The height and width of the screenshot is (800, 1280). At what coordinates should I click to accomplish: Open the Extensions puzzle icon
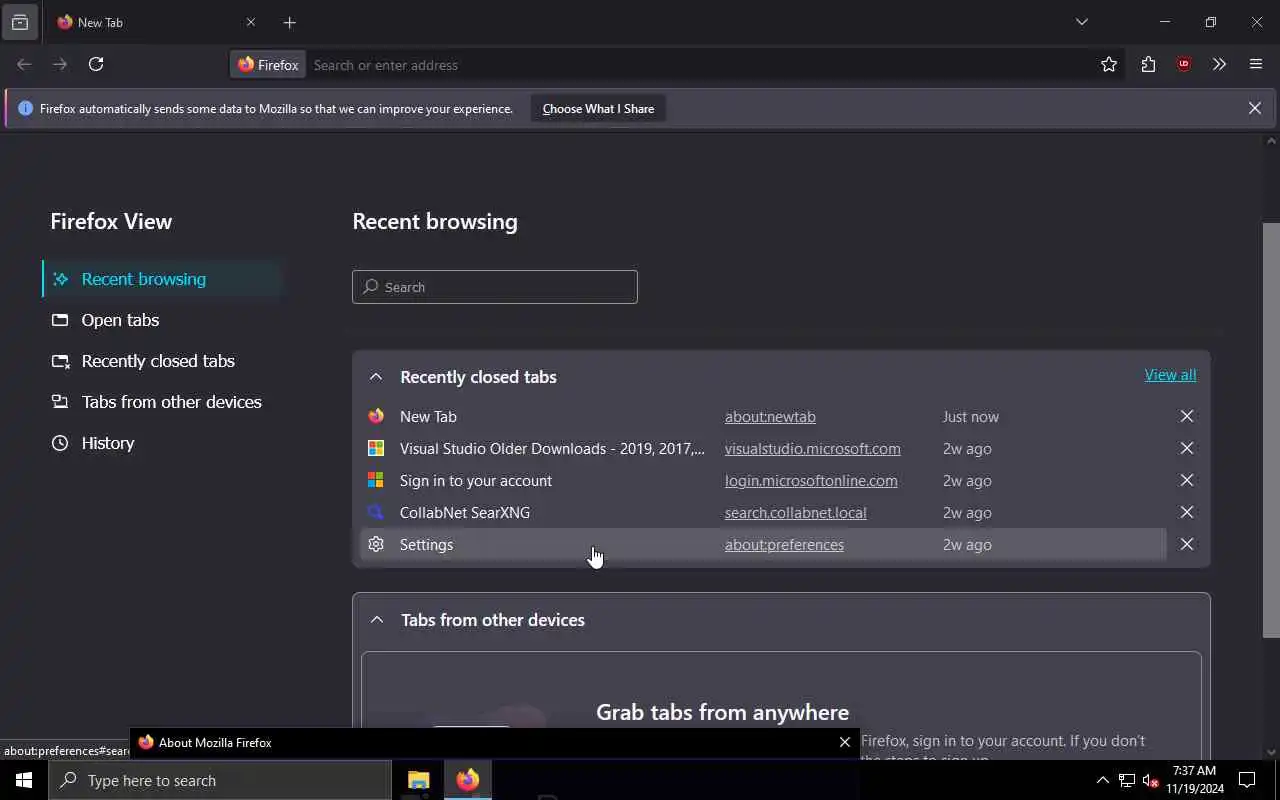tap(1148, 64)
